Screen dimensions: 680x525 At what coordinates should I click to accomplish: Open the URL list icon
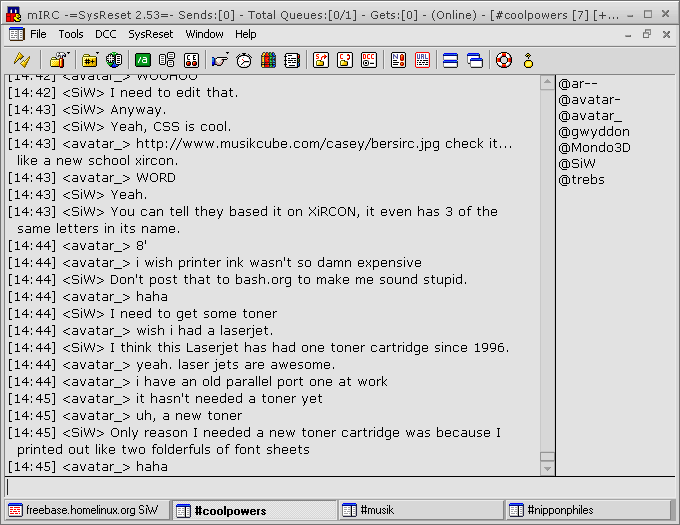click(422, 60)
